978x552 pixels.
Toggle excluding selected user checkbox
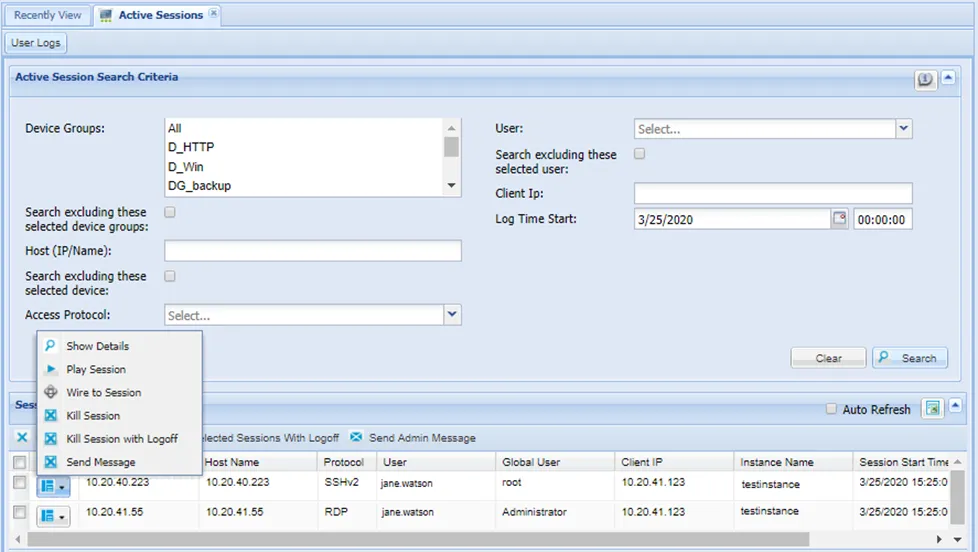[639, 153]
